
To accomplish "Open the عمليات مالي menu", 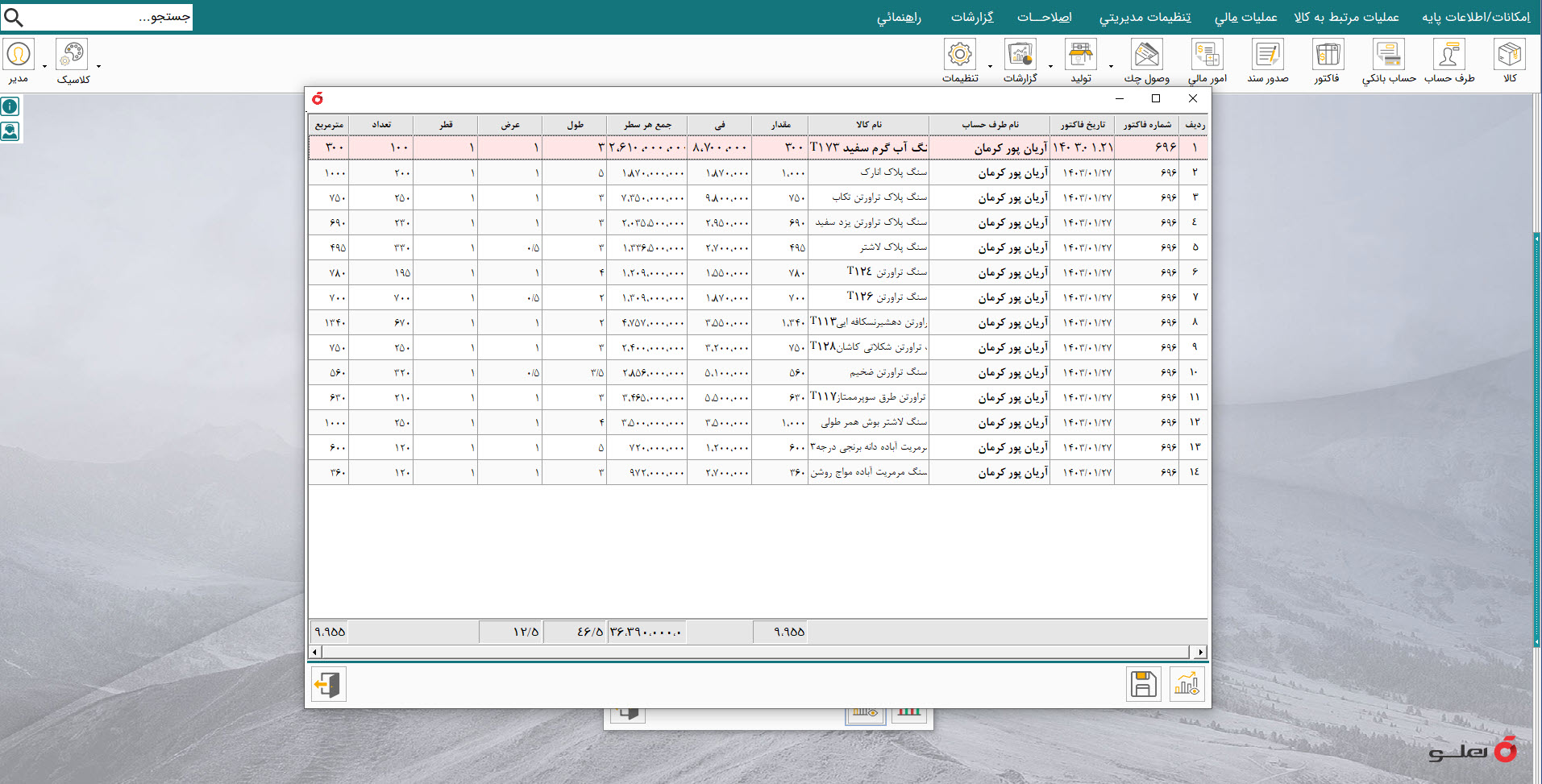I will click(x=1245, y=17).
